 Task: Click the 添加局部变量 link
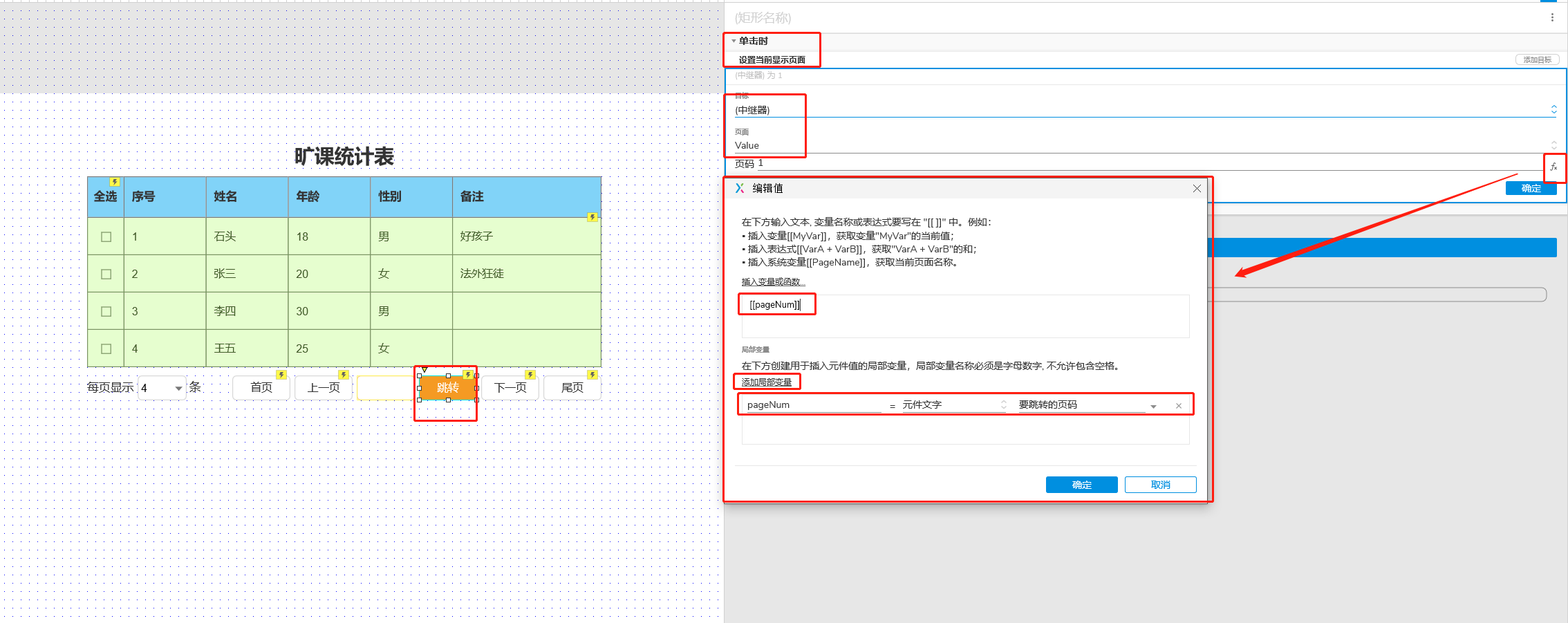(766, 382)
